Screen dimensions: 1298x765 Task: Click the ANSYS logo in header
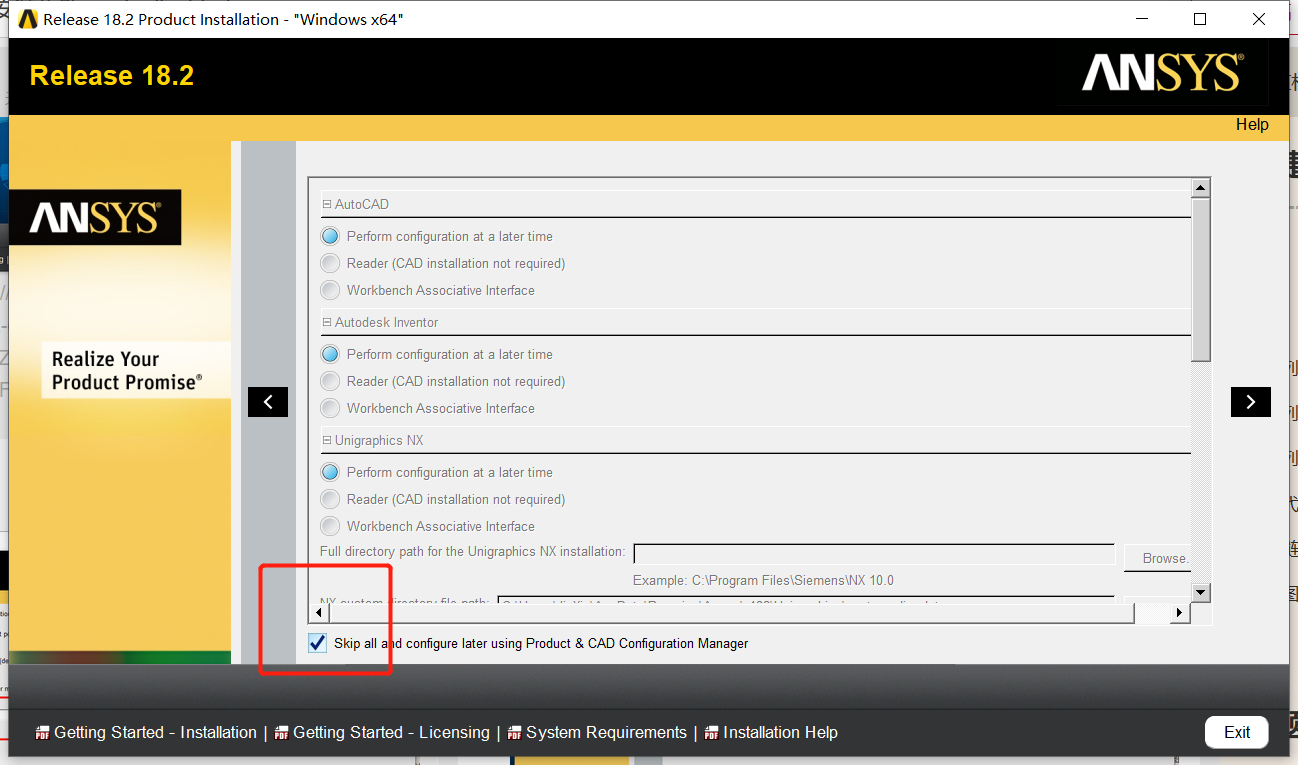1162,74
